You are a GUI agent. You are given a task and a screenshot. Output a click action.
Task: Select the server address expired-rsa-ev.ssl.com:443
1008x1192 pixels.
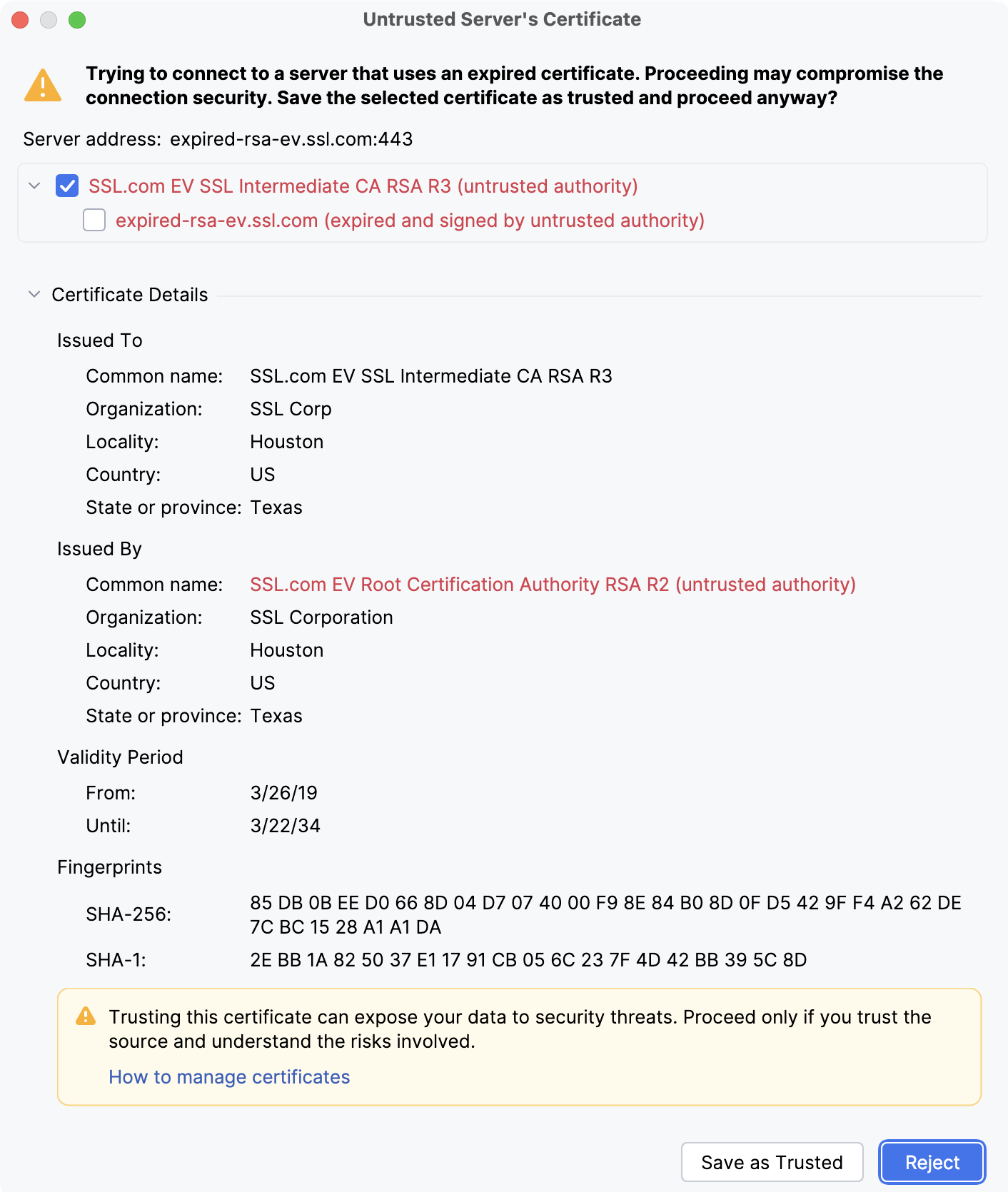291,138
